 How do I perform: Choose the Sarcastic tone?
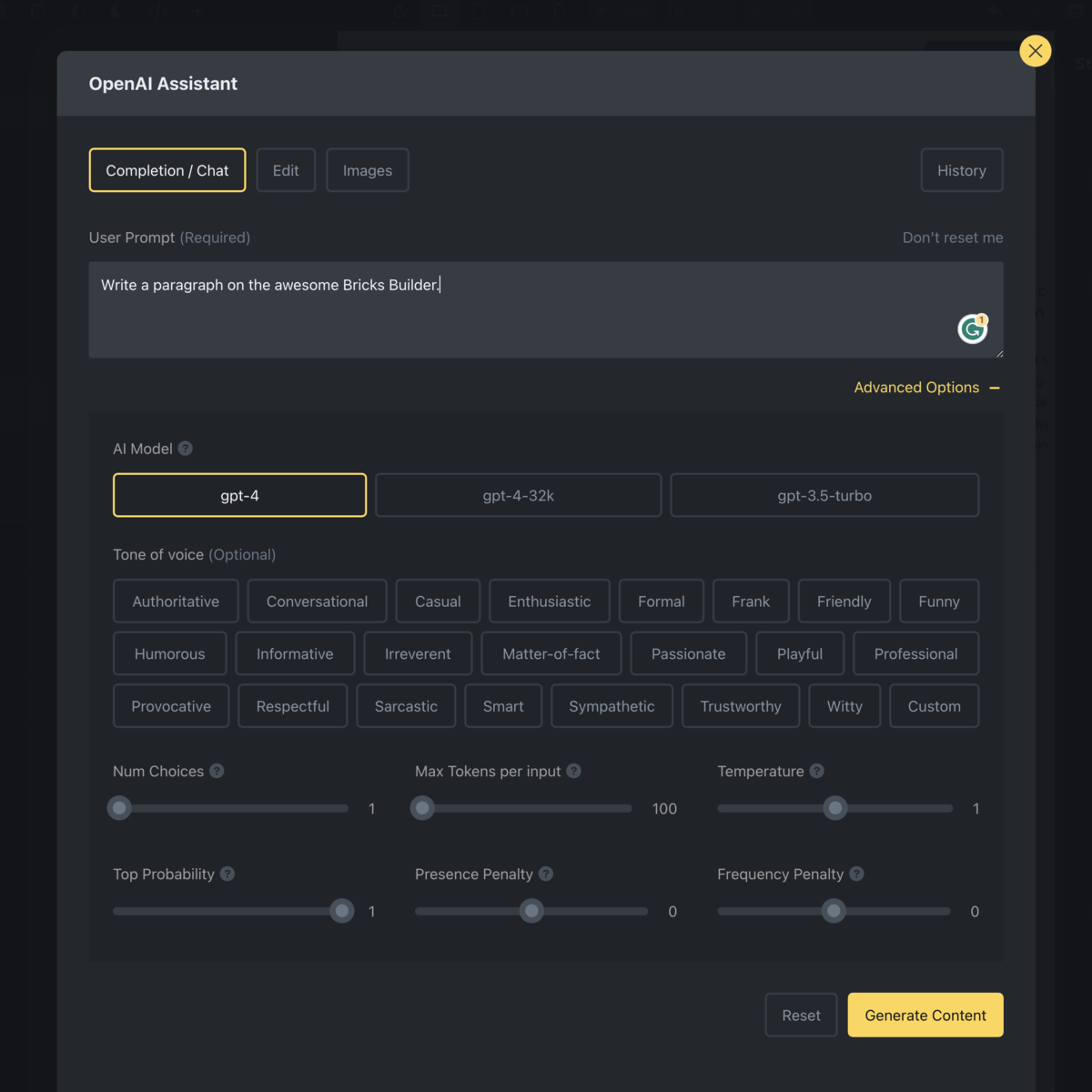click(406, 706)
